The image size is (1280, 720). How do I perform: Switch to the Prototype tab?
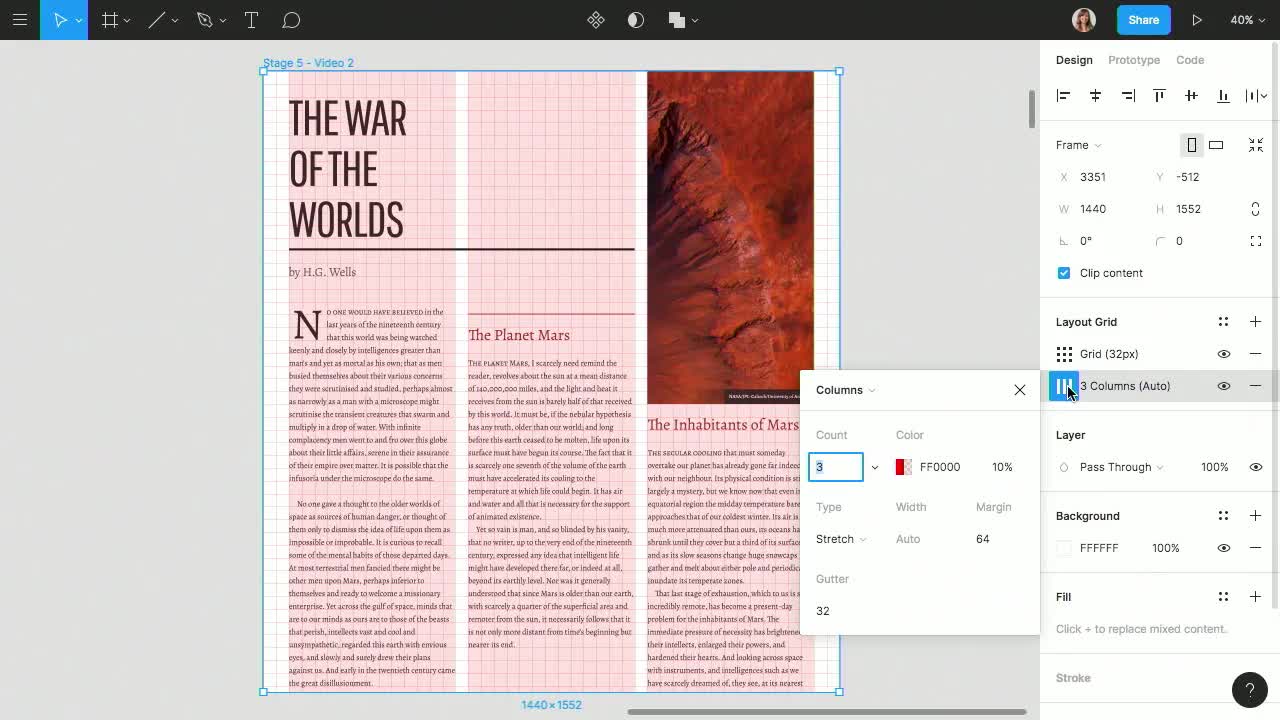pos(1134,60)
